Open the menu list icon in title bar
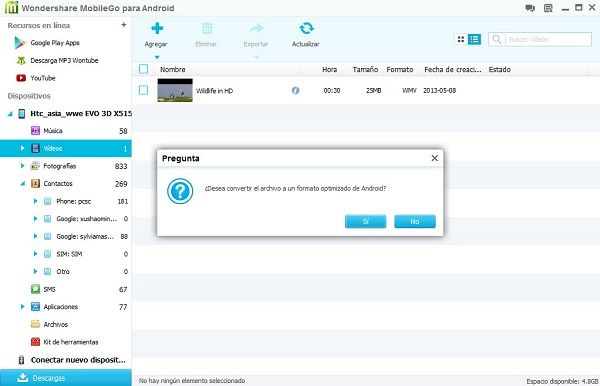Image resolution: width=600 pixels, height=386 pixels. (548, 8)
